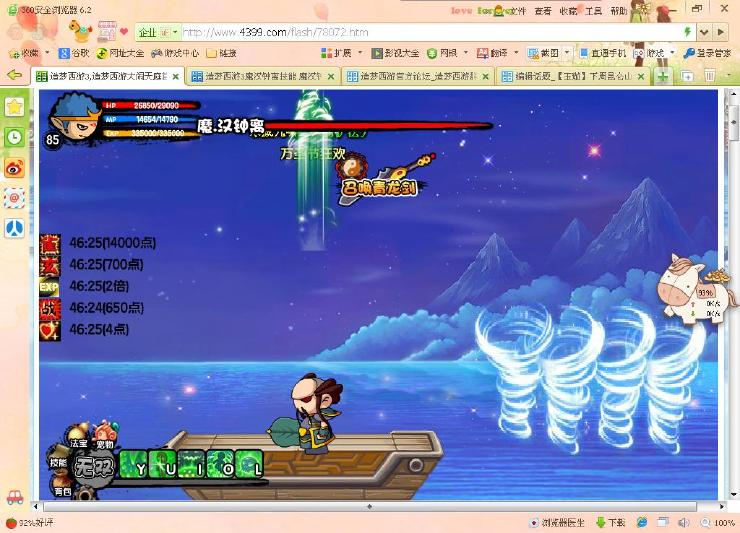Open the 企业 site-info dropdown in address bar
740x533 pixels.
tap(157, 33)
